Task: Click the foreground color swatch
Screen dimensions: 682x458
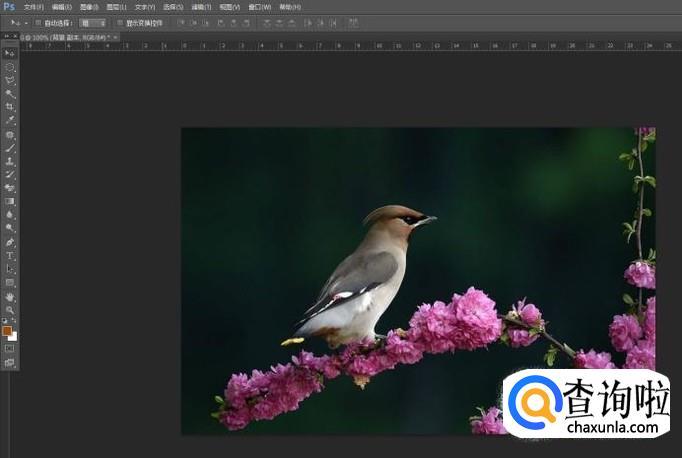Action: tap(7, 330)
